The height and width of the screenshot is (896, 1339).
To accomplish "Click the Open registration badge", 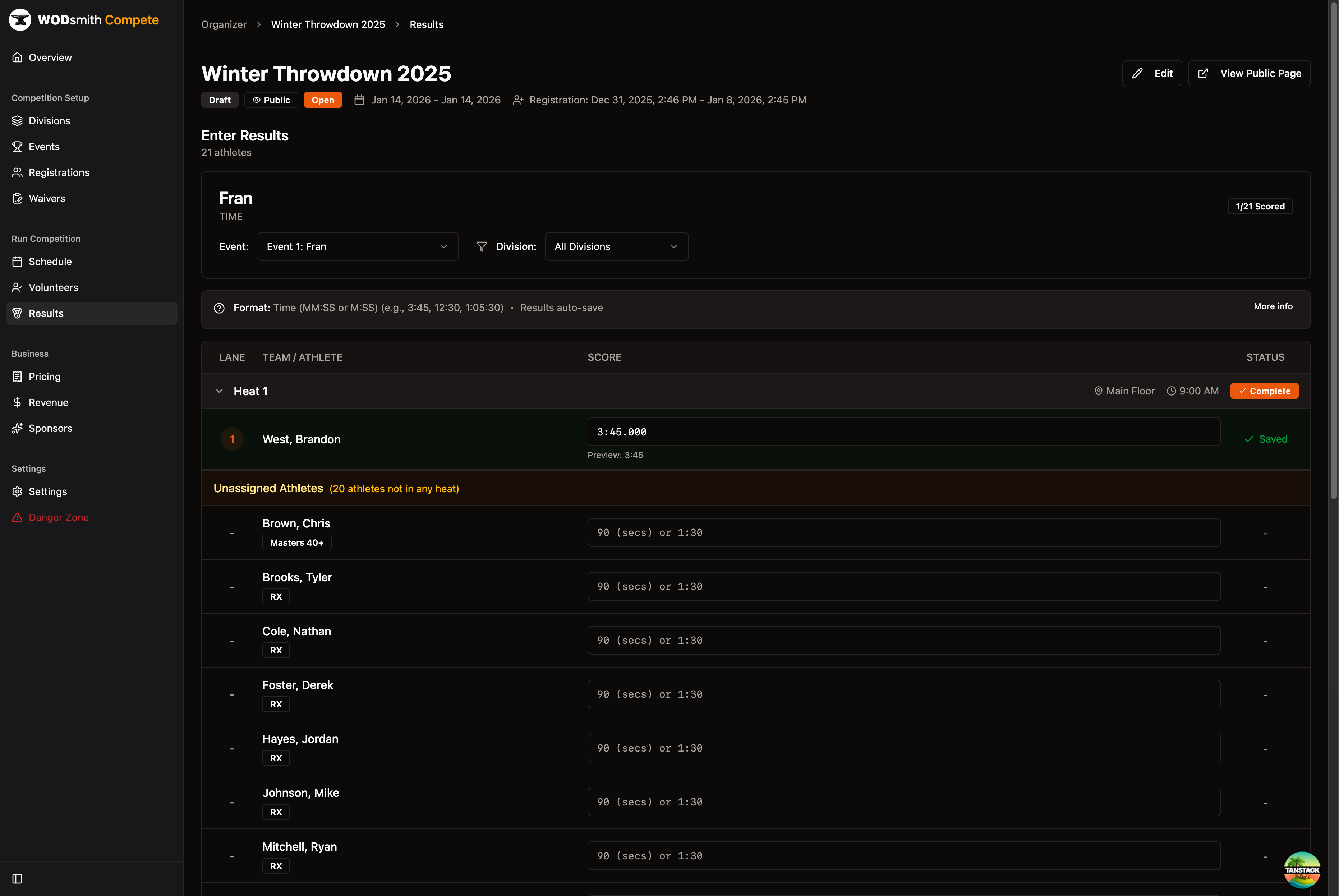I will pyautogui.click(x=323, y=100).
